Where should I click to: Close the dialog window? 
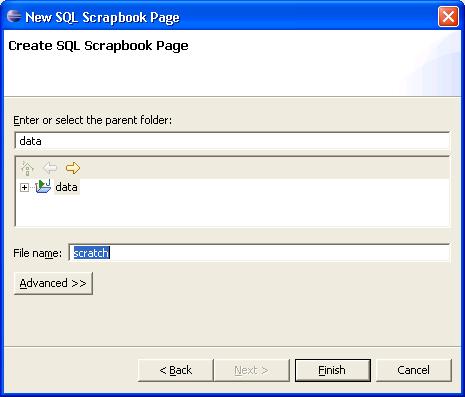click(448, 16)
